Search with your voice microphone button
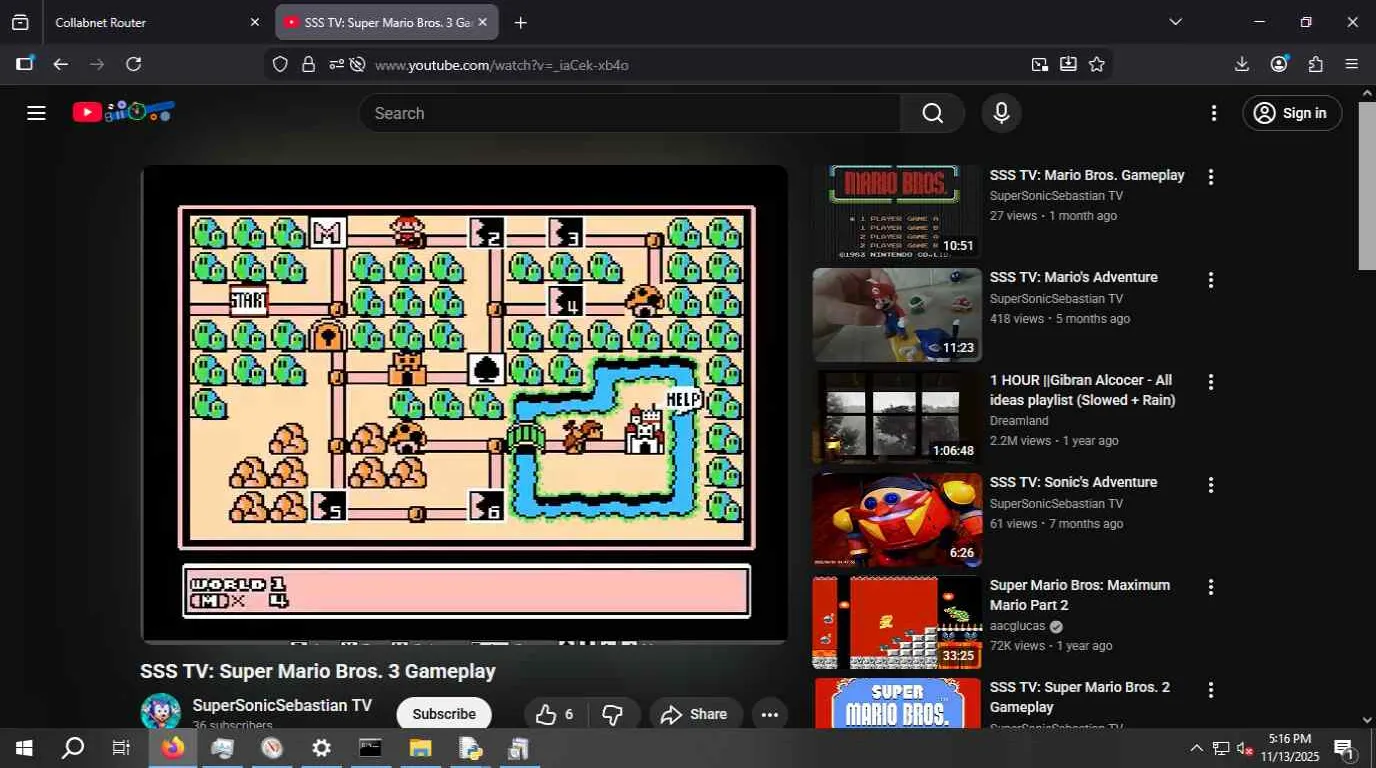This screenshot has width=1376, height=768. tap(1001, 113)
